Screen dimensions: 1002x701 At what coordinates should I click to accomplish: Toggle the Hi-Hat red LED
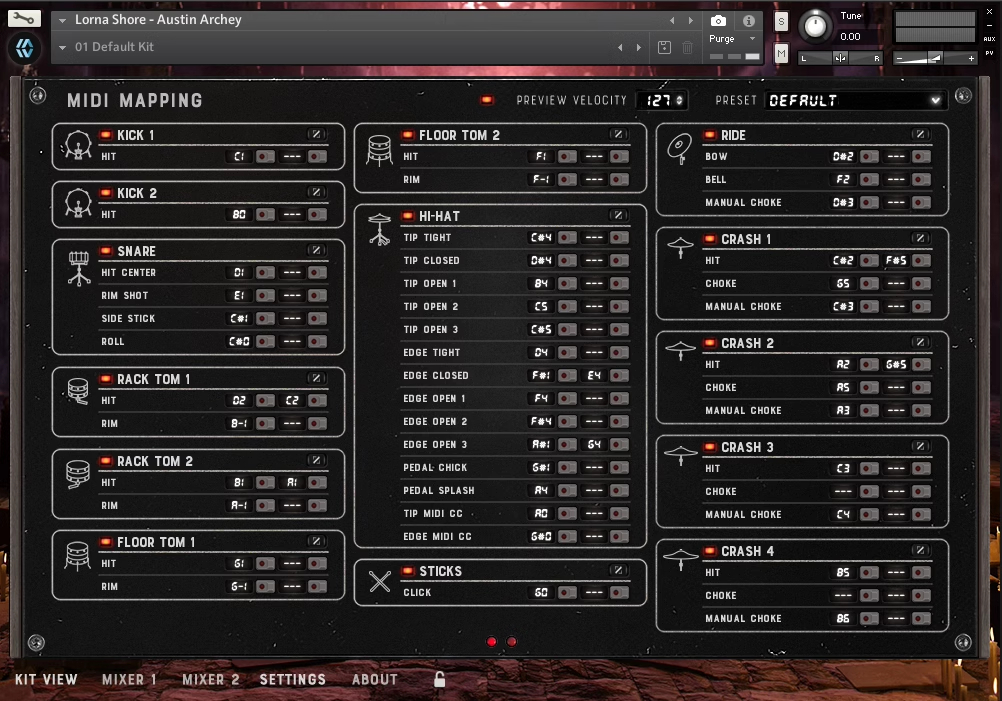pos(408,216)
